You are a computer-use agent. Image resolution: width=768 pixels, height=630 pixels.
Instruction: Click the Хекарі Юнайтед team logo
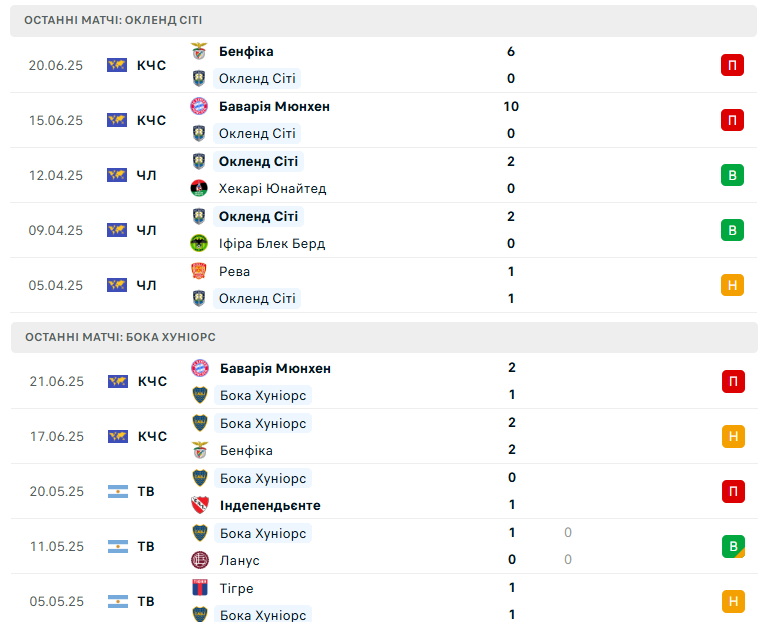point(199,188)
